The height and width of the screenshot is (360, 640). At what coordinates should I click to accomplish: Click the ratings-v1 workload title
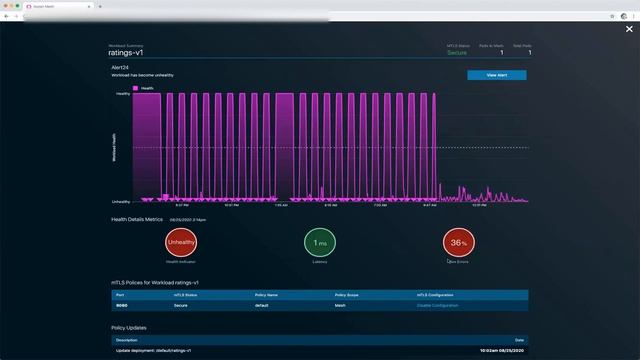[x=126, y=53]
